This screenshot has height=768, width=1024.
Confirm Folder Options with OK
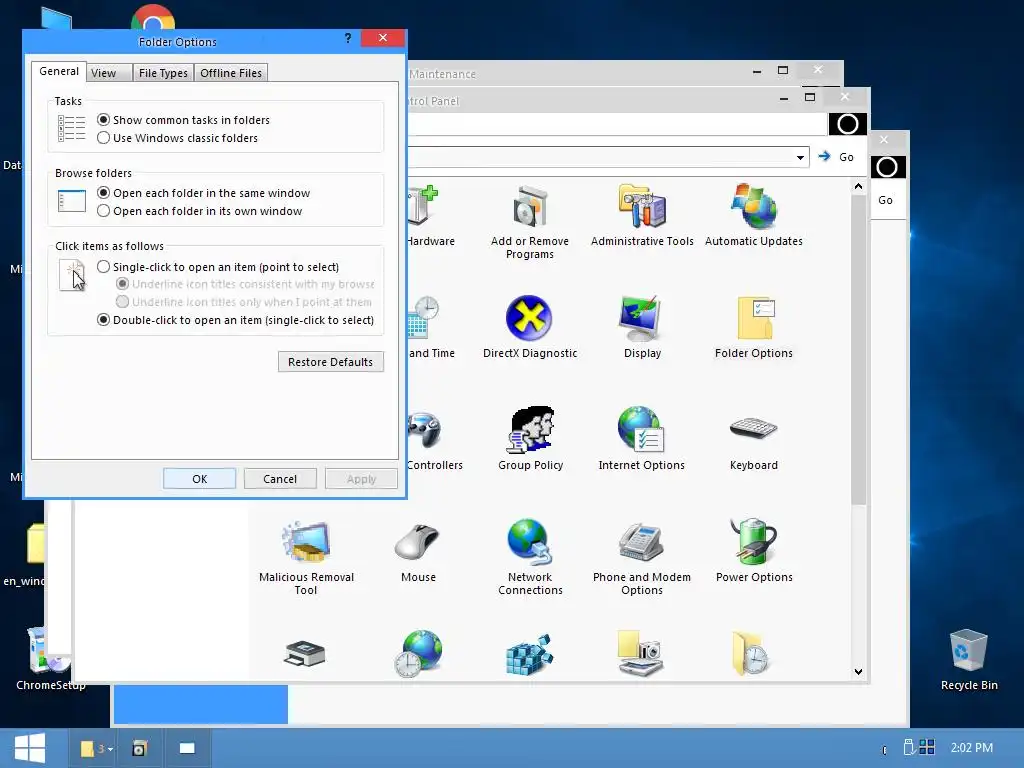click(x=199, y=479)
